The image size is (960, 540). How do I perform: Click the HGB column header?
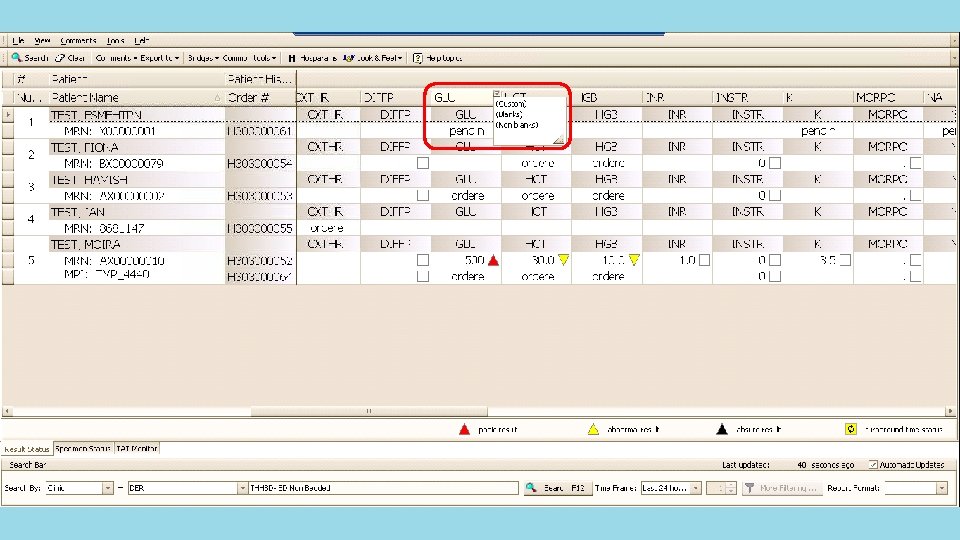pyautogui.click(x=607, y=97)
